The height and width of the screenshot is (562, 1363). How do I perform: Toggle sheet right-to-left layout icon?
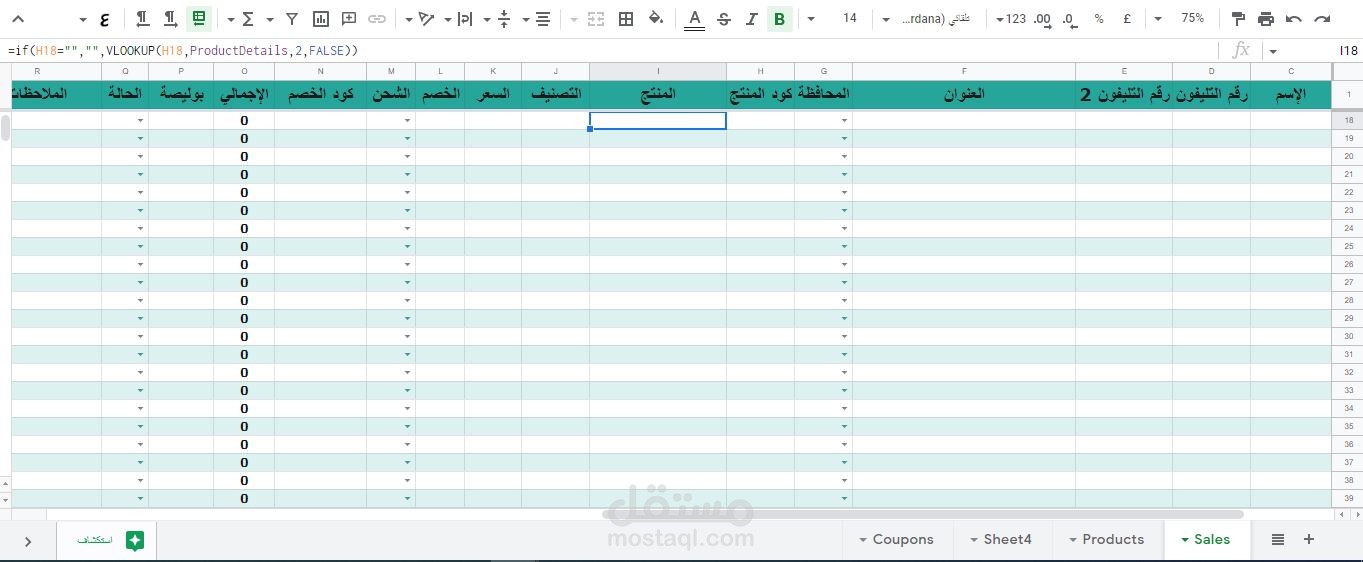(199, 19)
